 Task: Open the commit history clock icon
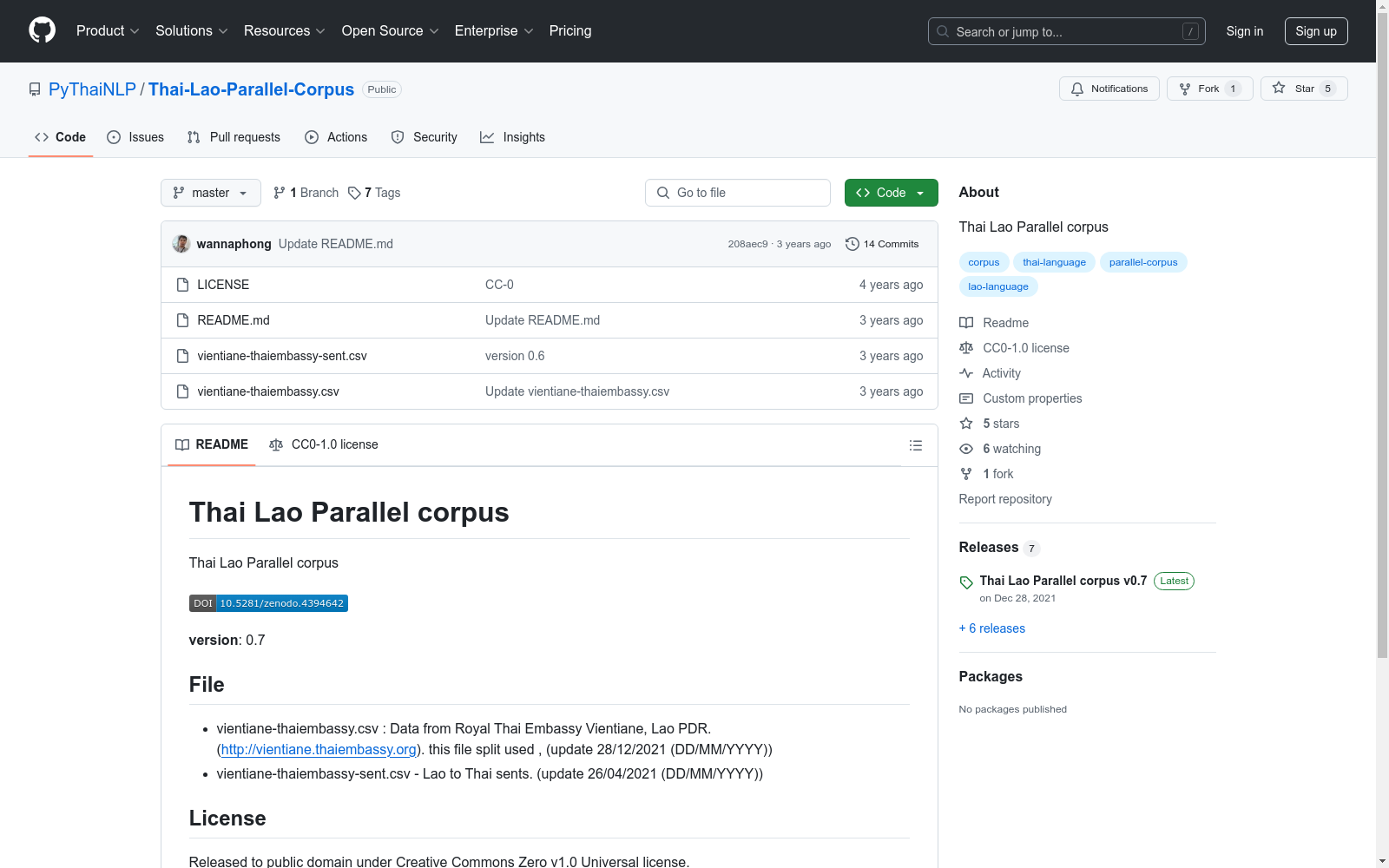[x=852, y=244]
